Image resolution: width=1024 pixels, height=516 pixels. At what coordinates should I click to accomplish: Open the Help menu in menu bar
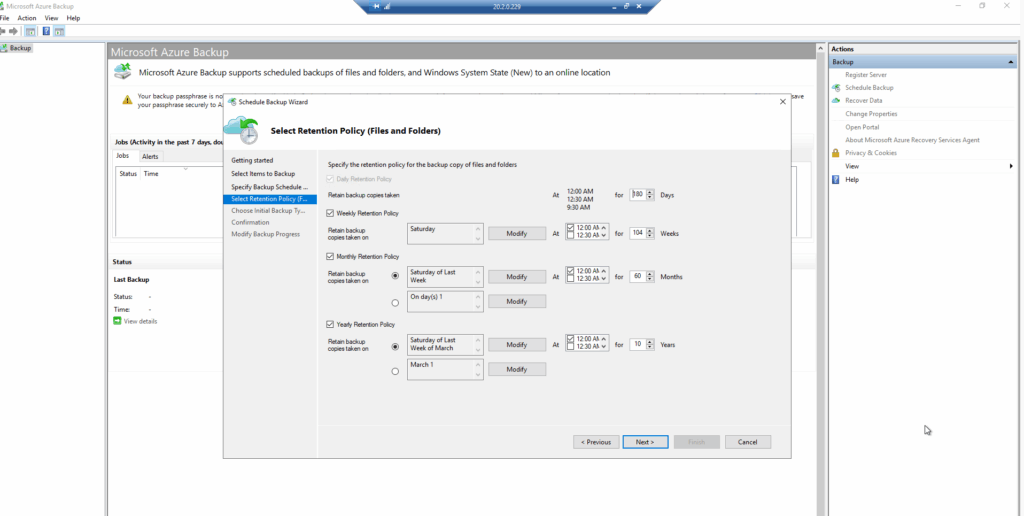coord(73,18)
